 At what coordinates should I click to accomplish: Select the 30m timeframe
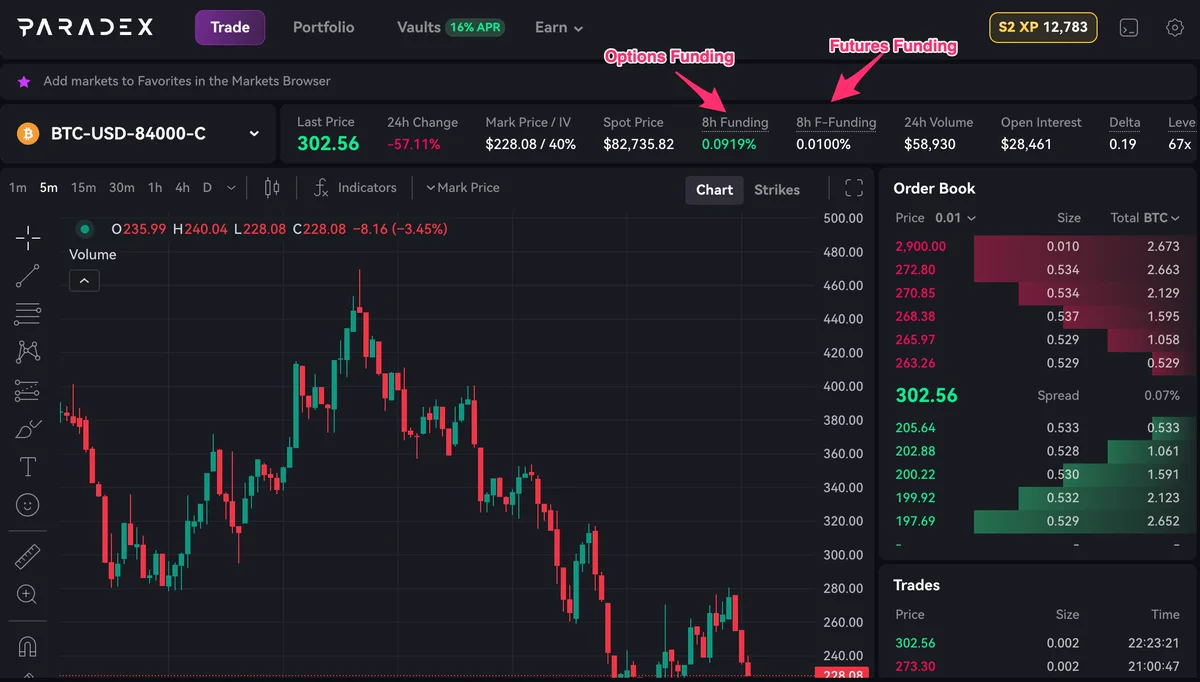tap(122, 188)
